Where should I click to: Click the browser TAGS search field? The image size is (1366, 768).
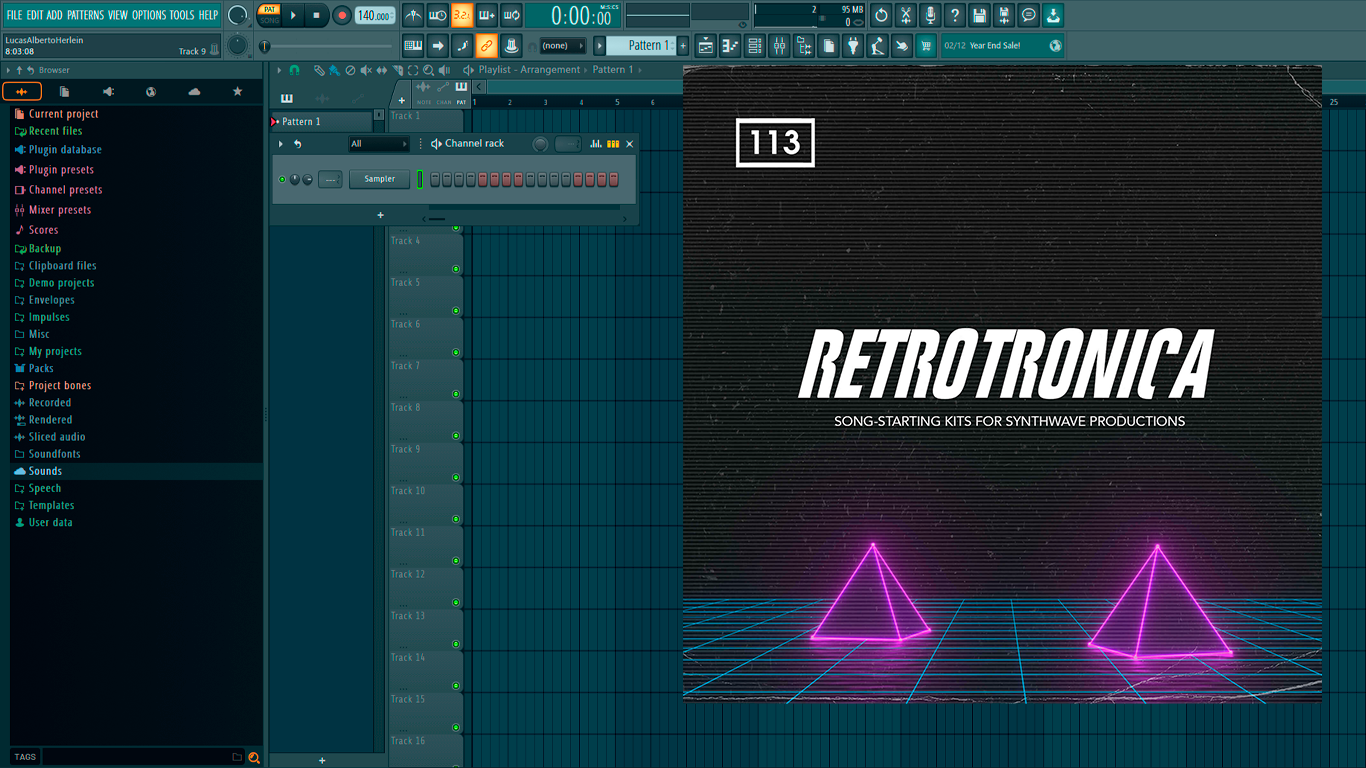pyautogui.click(x=135, y=757)
